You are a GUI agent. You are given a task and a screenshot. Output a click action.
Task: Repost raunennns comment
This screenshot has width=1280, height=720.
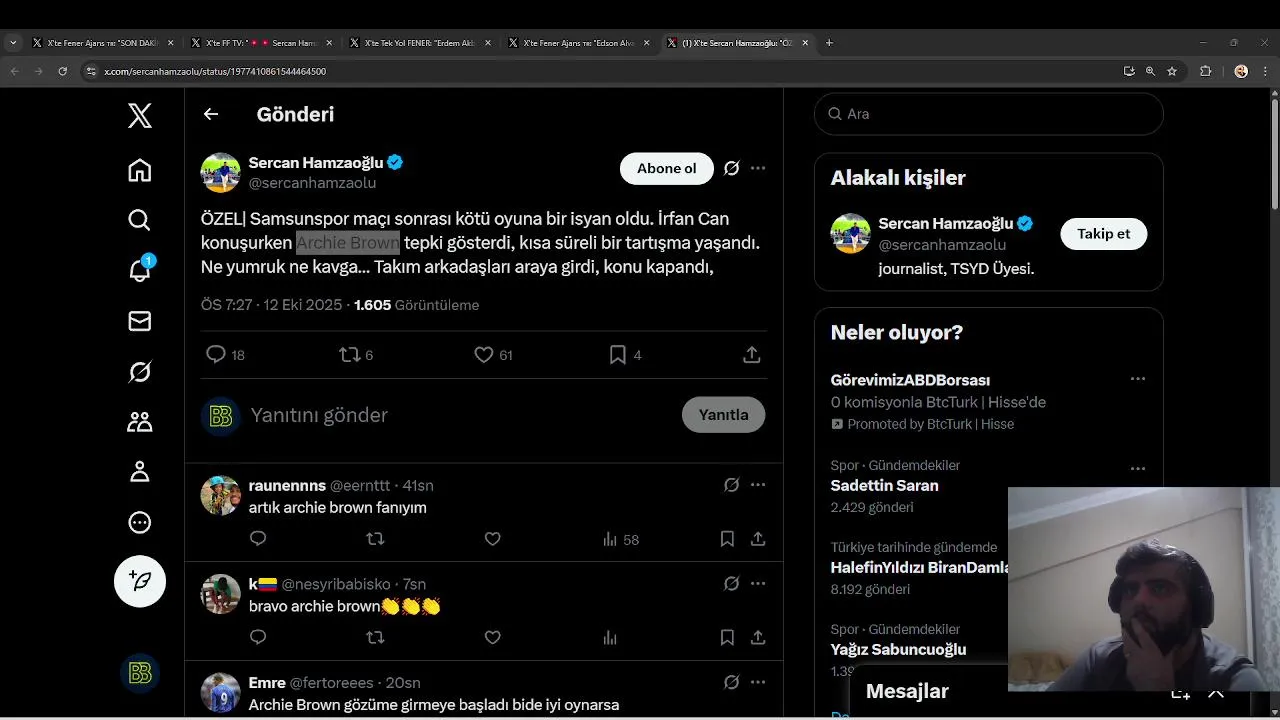click(375, 539)
